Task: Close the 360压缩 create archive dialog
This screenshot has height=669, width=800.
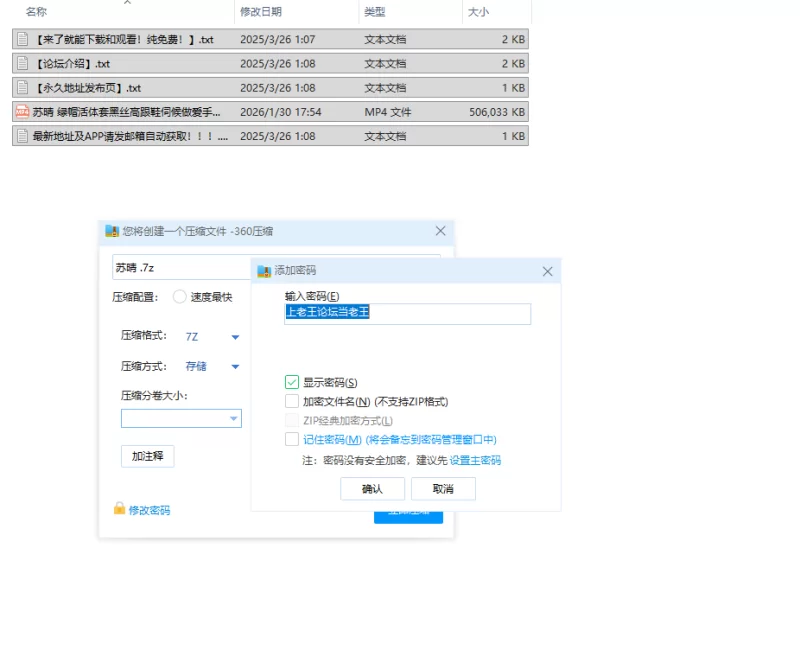Action: point(440,231)
